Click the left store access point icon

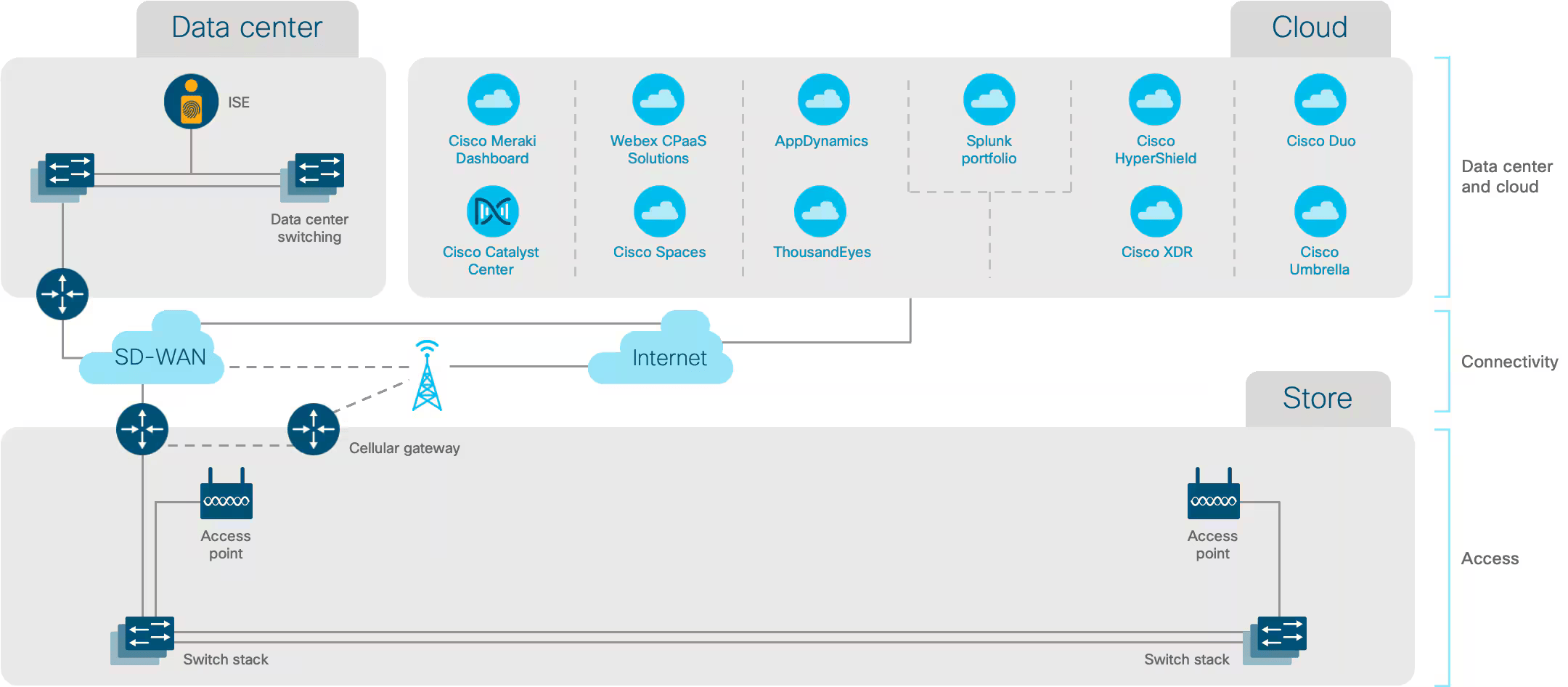coord(226,493)
